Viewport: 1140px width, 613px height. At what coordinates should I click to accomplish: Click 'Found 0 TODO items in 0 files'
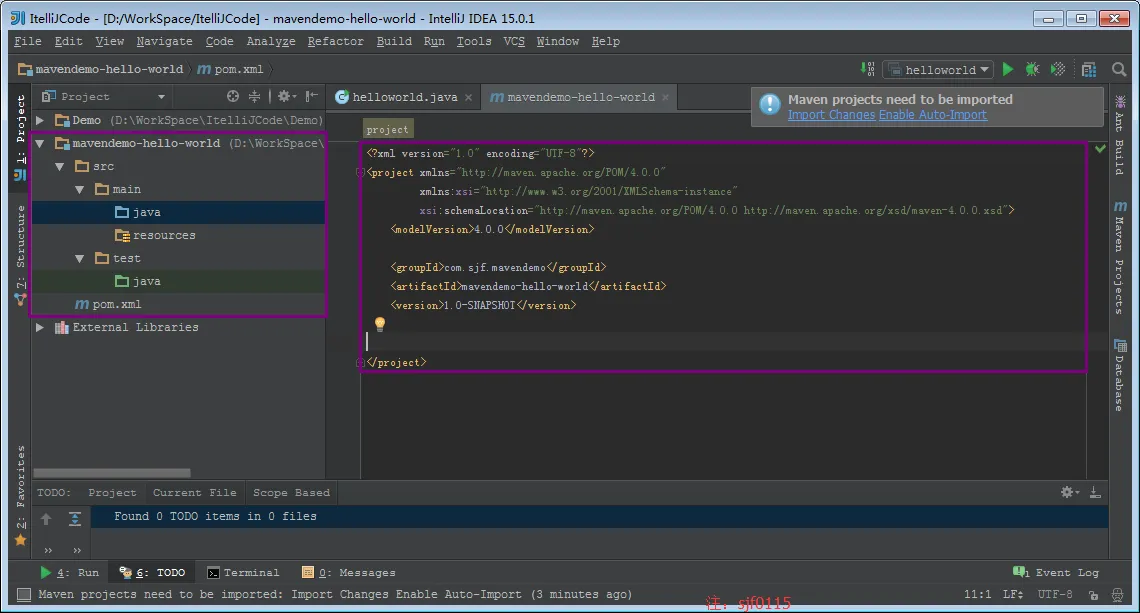[x=215, y=516]
